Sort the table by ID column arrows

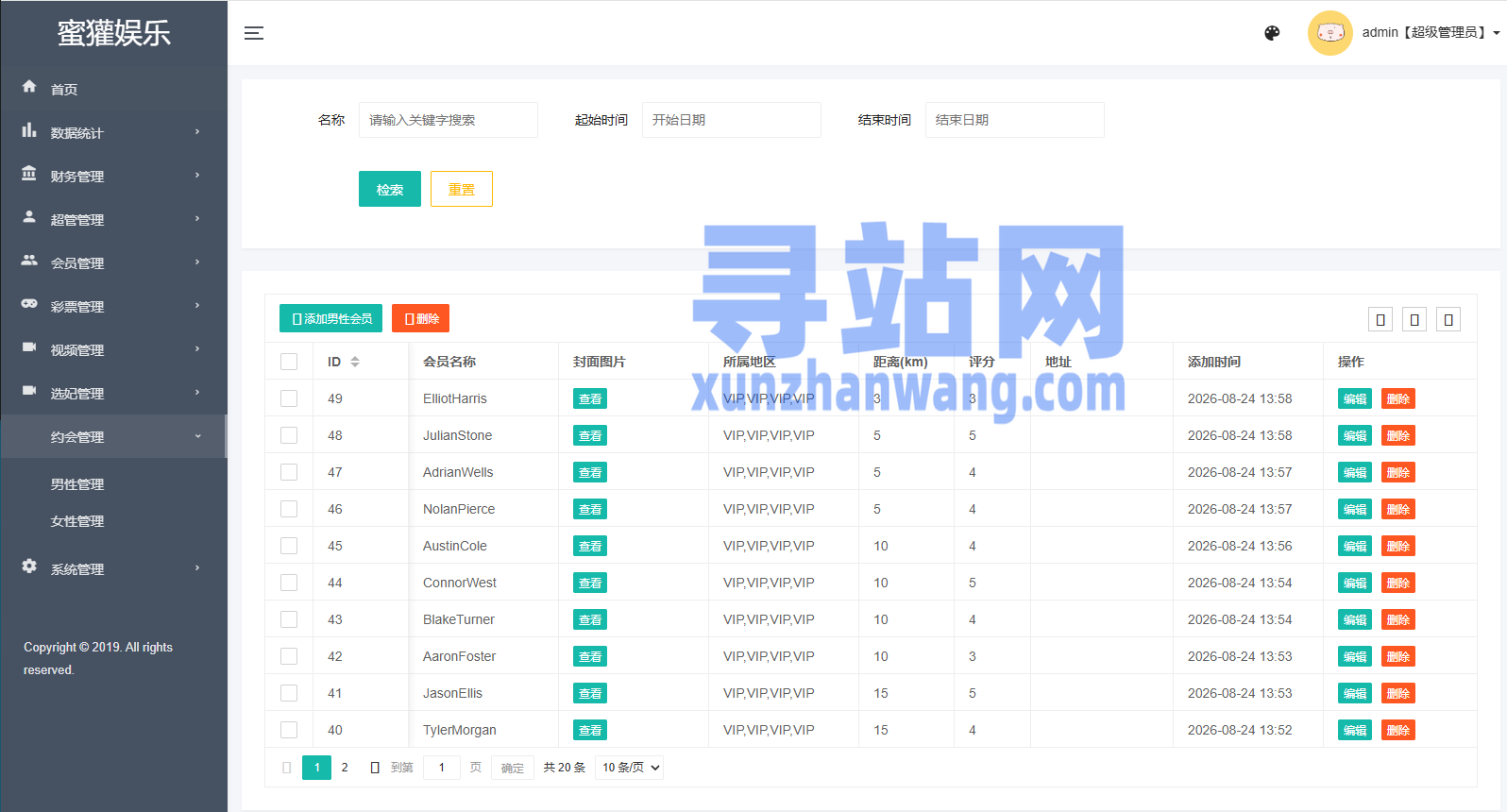coord(355,362)
